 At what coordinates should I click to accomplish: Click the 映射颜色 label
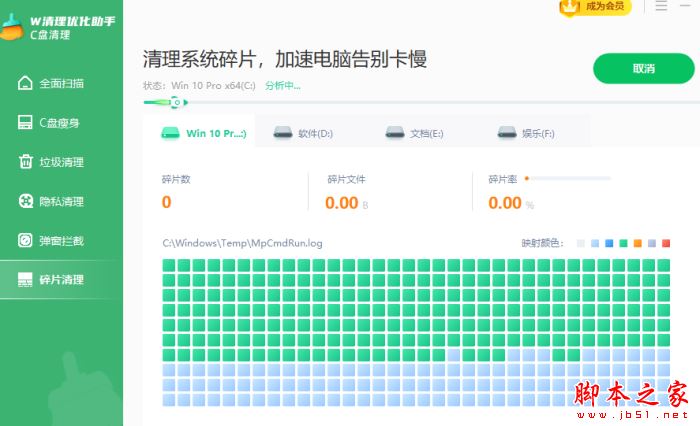click(542, 243)
